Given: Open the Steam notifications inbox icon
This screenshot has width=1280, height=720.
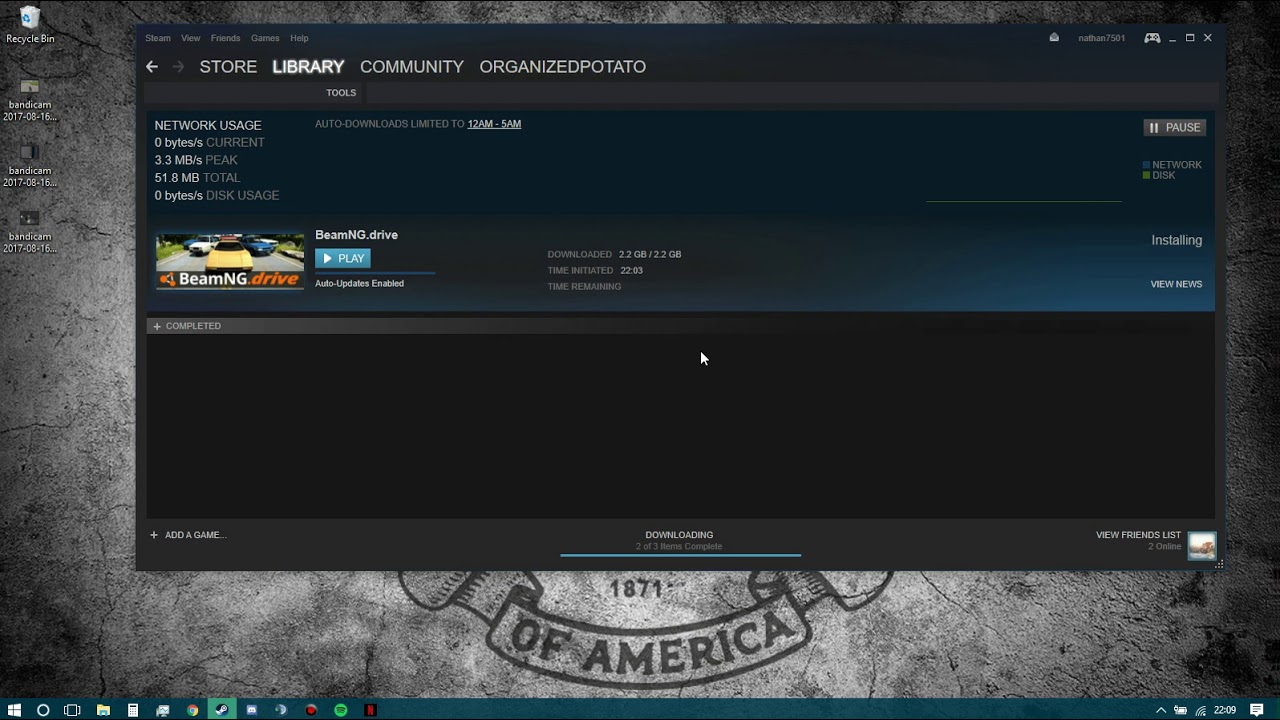Looking at the screenshot, I should tap(1054, 38).
